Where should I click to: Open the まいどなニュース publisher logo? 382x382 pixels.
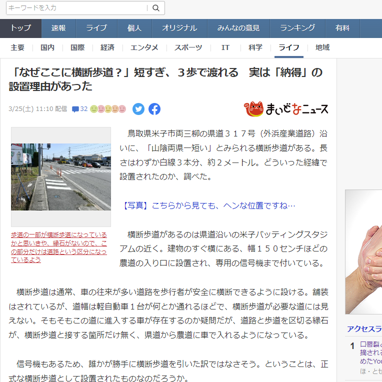[x=286, y=109]
